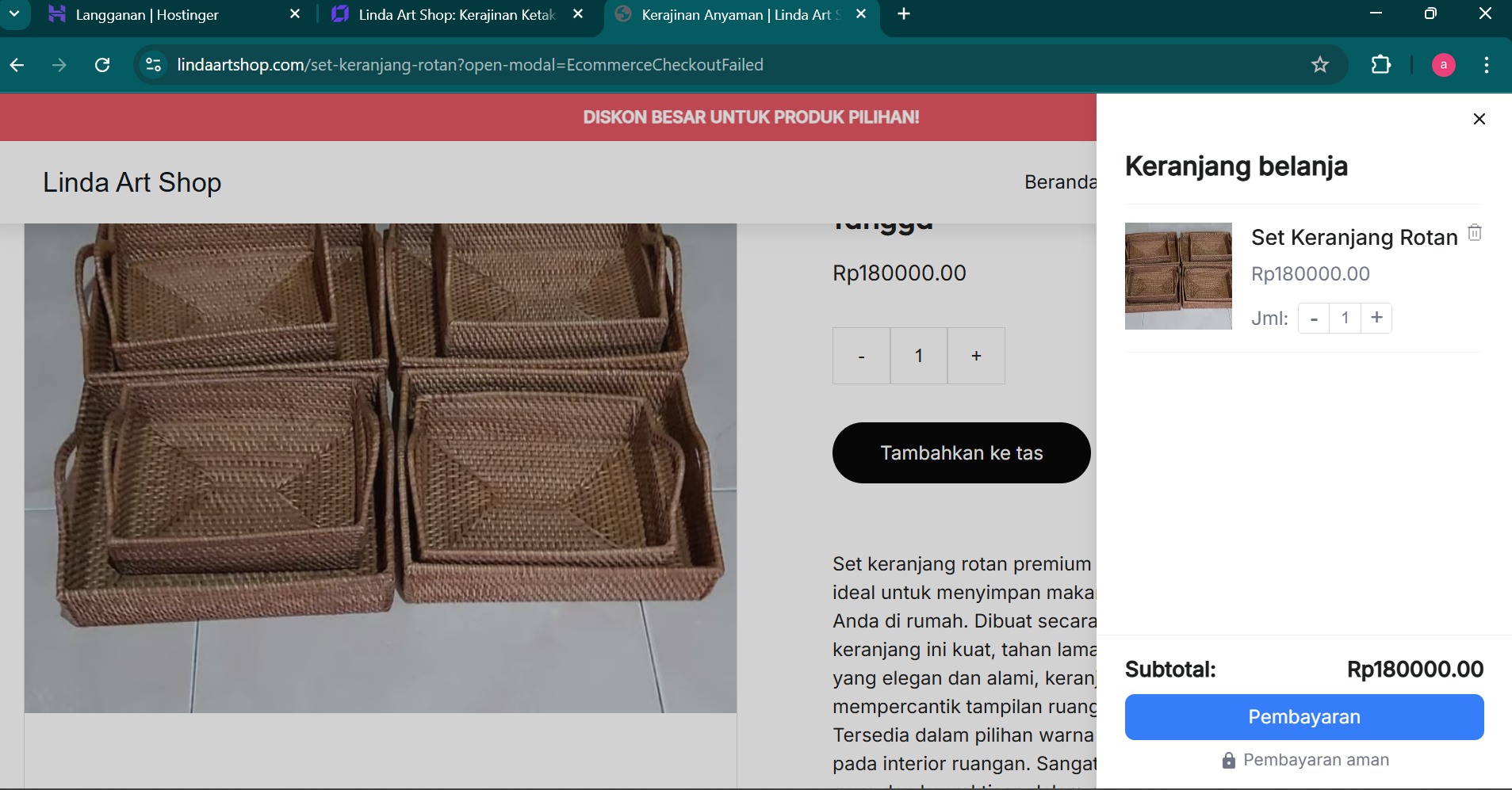Open the Chrome profile avatar
This screenshot has height=790, width=1512.
click(1442, 65)
